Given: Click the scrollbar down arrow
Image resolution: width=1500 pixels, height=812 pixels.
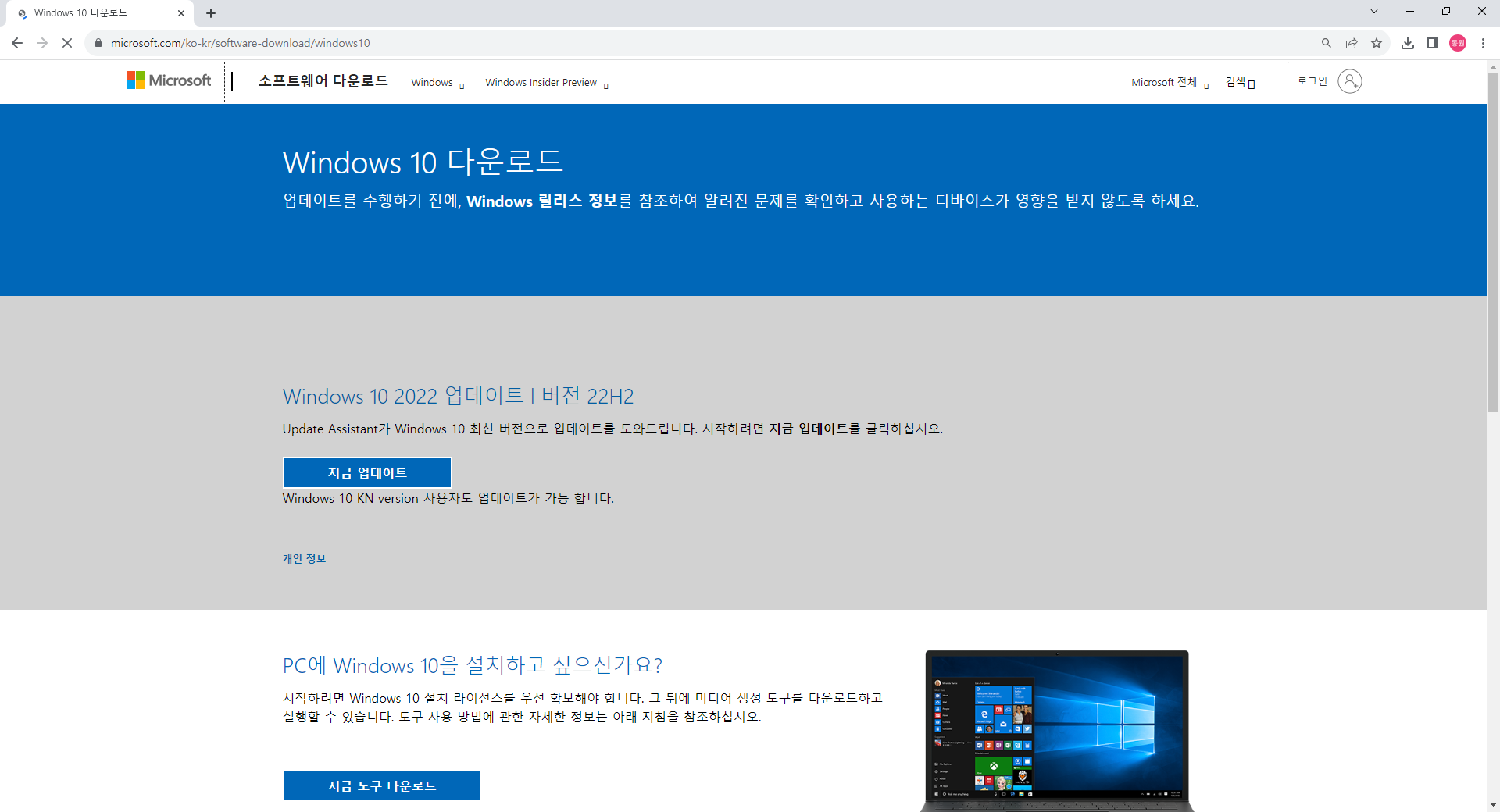Looking at the screenshot, I should [x=1493, y=805].
